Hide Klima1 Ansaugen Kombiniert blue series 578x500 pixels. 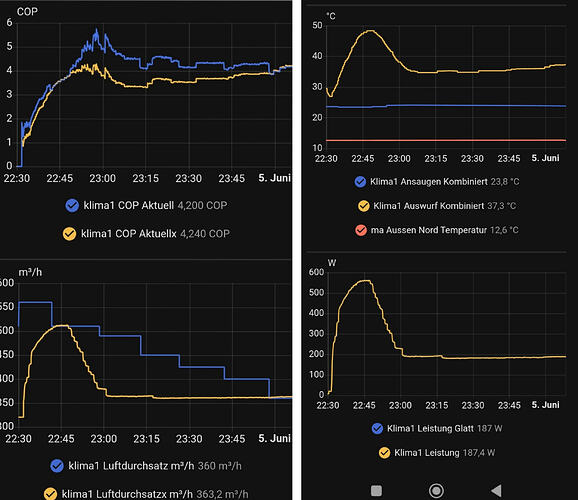(x=360, y=182)
